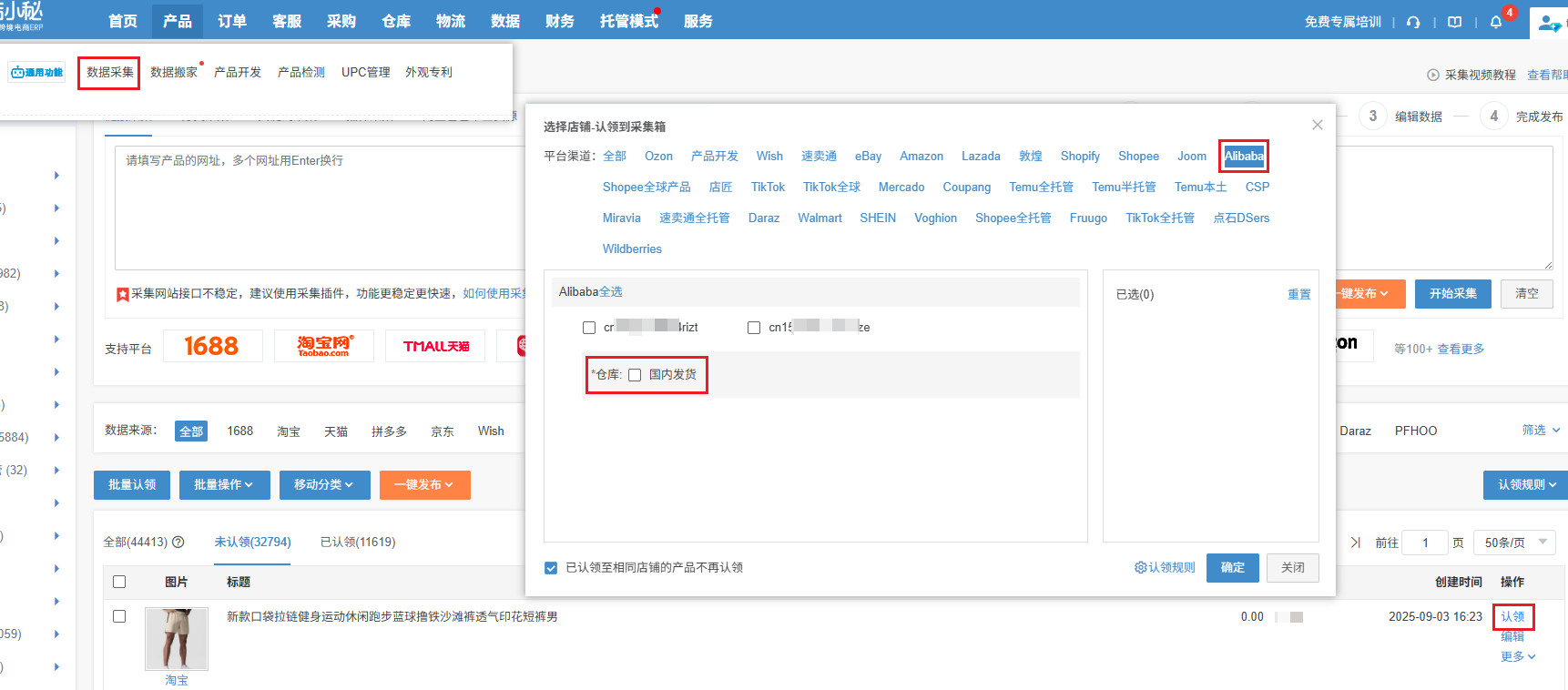Click 清空 button
1568x690 pixels.
tap(1527, 294)
